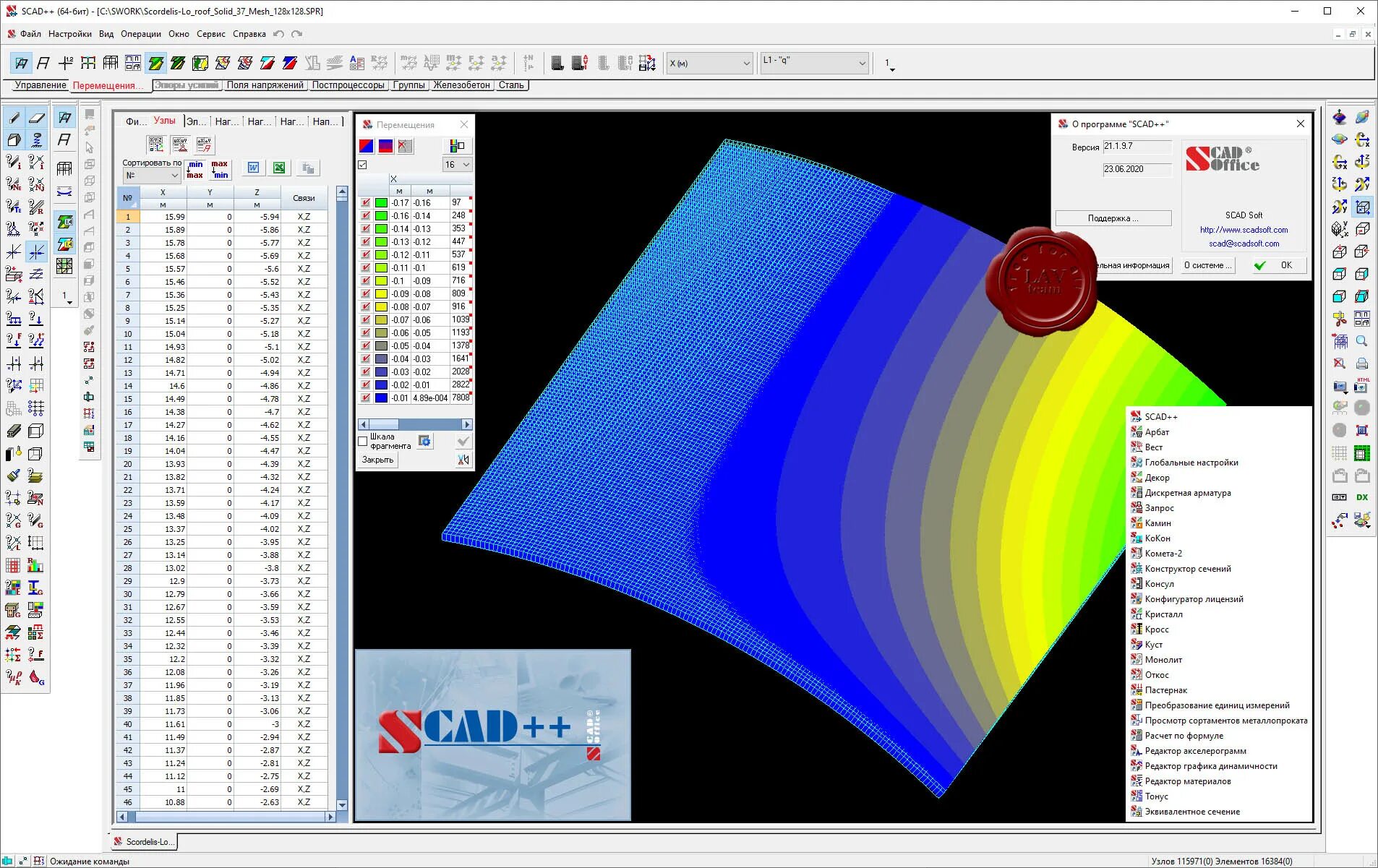
Task: Click the red-blue diagonal color scheme icon
Action: [367, 146]
